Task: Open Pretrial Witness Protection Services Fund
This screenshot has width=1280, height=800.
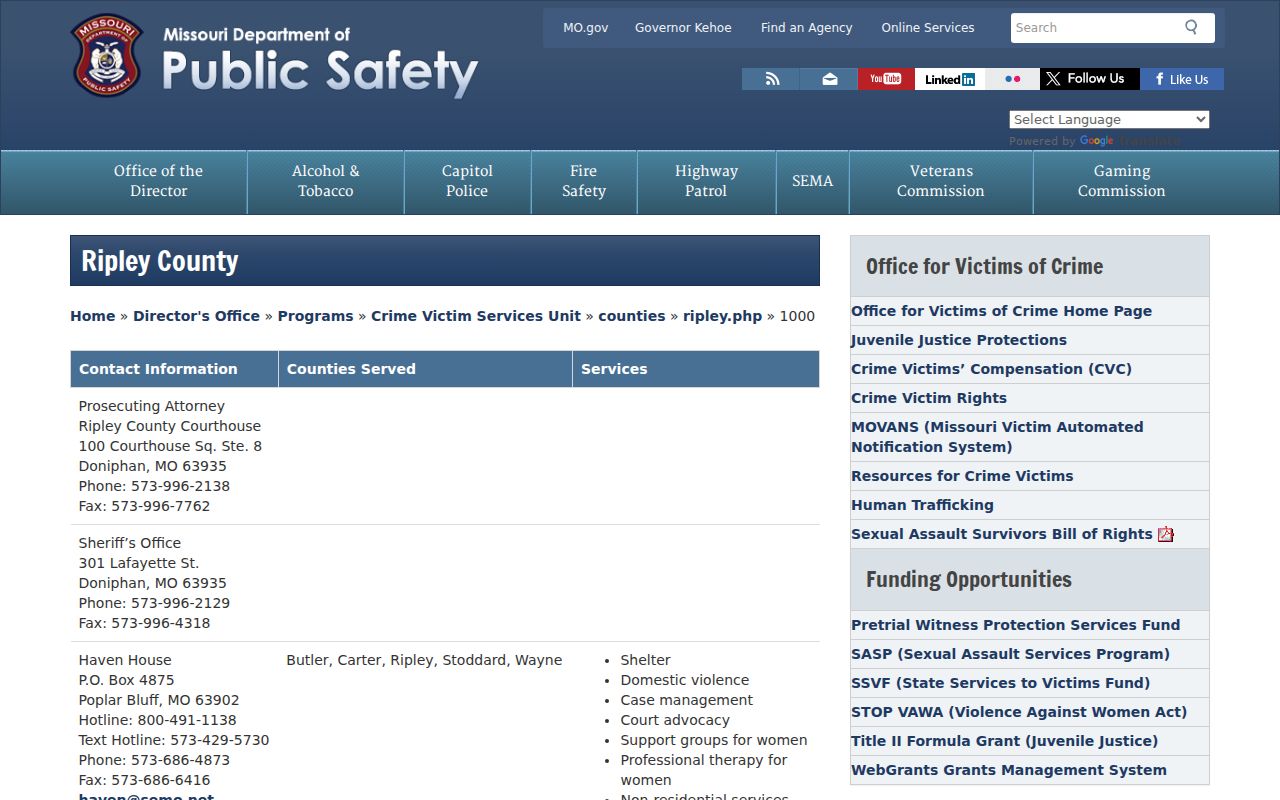Action: (1015, 625)
